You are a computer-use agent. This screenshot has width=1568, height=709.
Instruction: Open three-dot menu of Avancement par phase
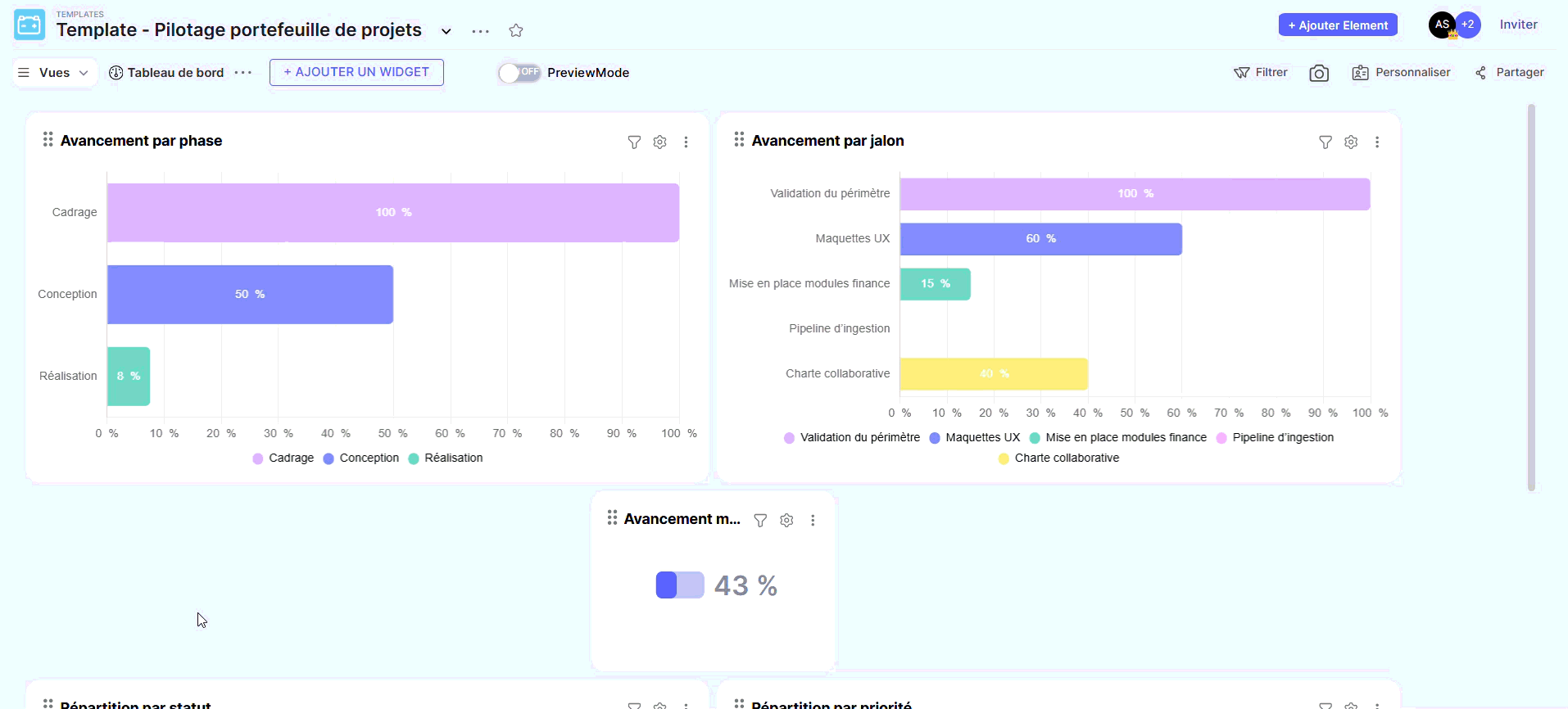click(x=686, y=142)
